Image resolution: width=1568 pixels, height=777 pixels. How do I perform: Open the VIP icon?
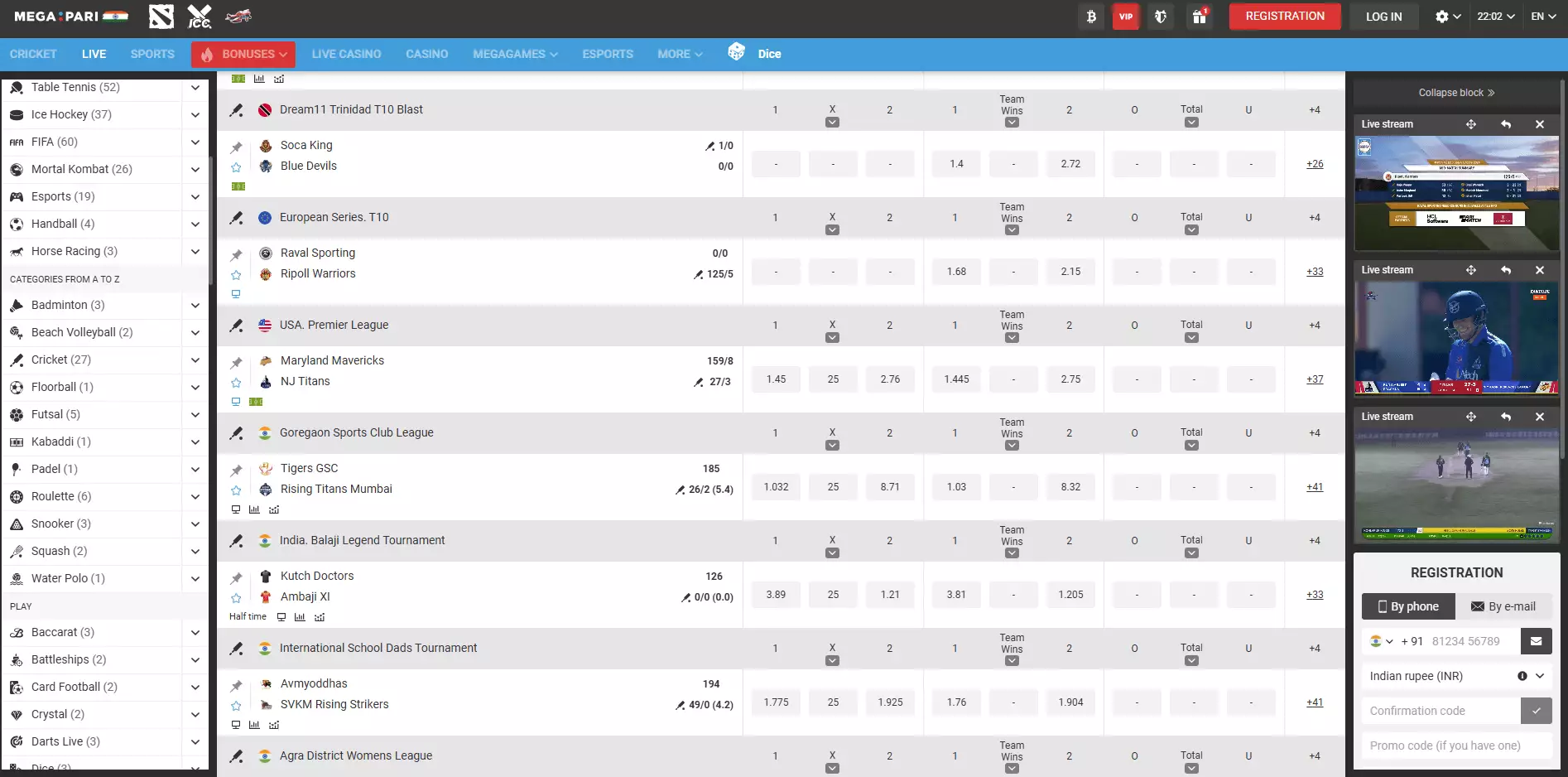[1126, 17]
